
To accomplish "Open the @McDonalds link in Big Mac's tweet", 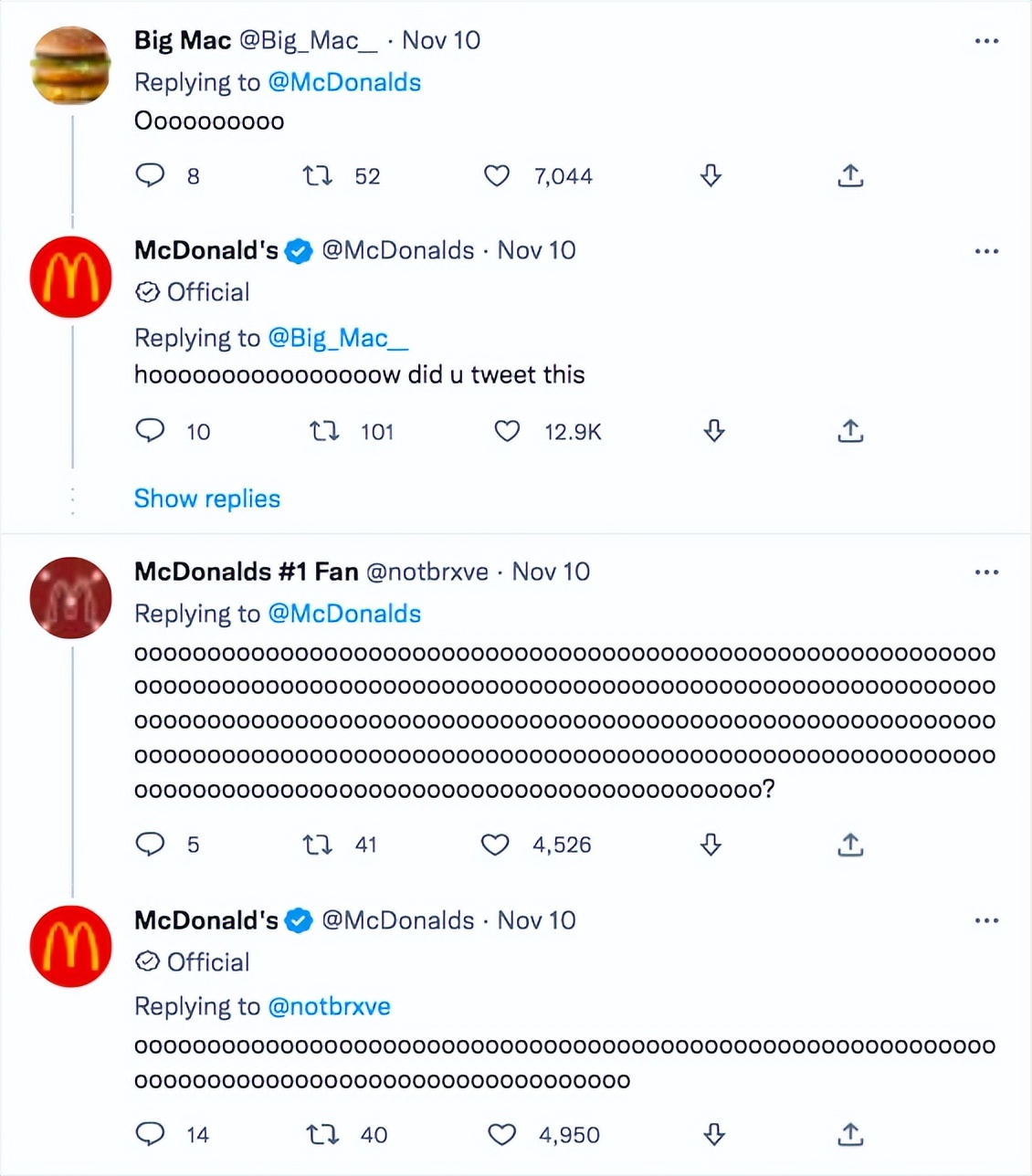I will tap(344, 82).
